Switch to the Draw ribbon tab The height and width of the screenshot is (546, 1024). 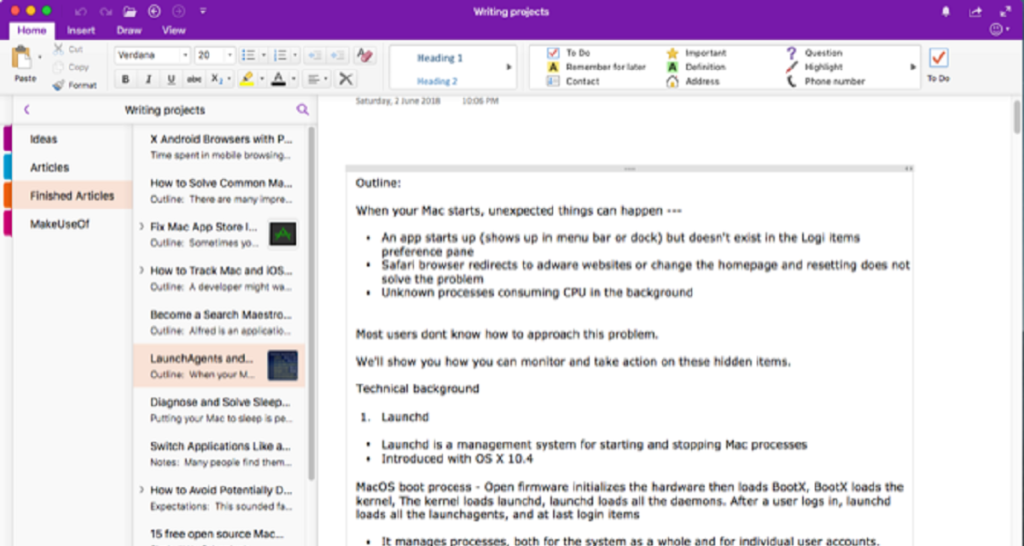pos(129,30)
